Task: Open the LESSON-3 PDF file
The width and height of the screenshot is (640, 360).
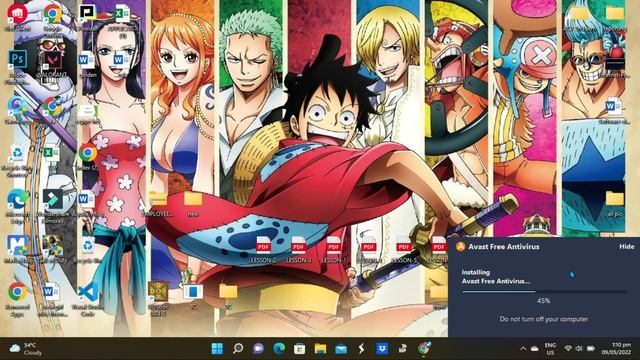Action: (298, 249)
